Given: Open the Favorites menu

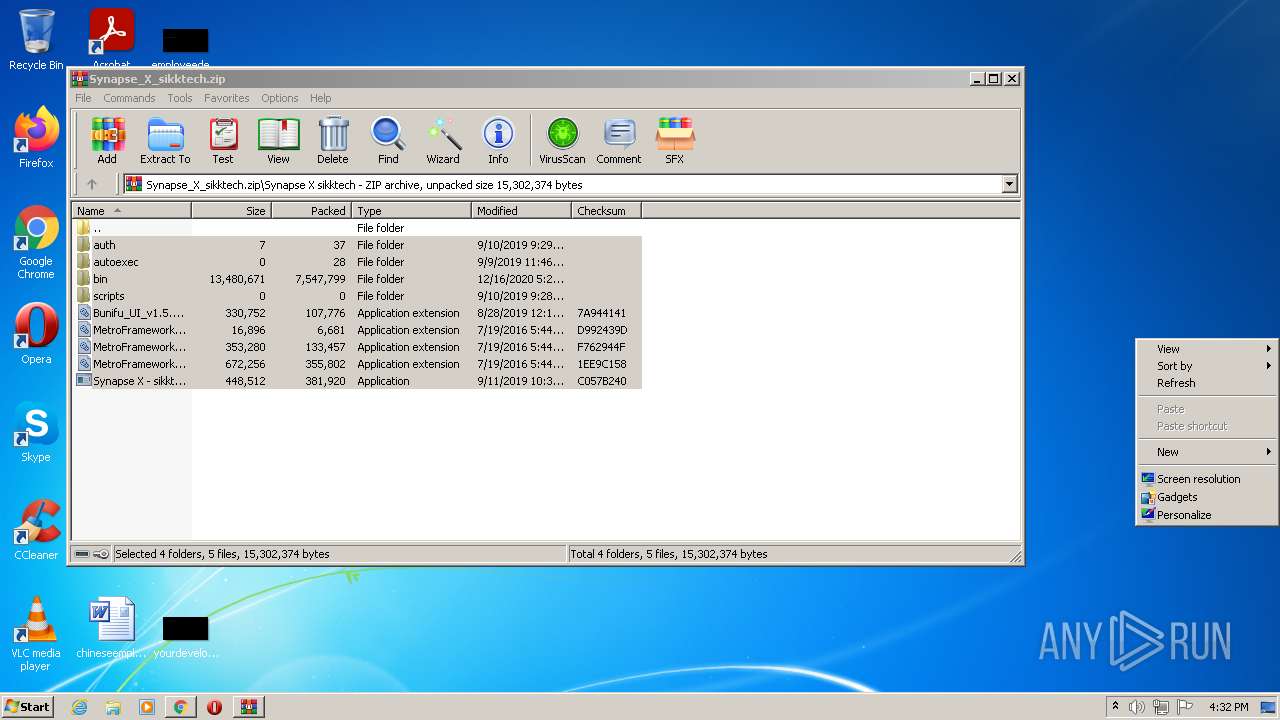Looking at the screenshot, I should point(227,98).
